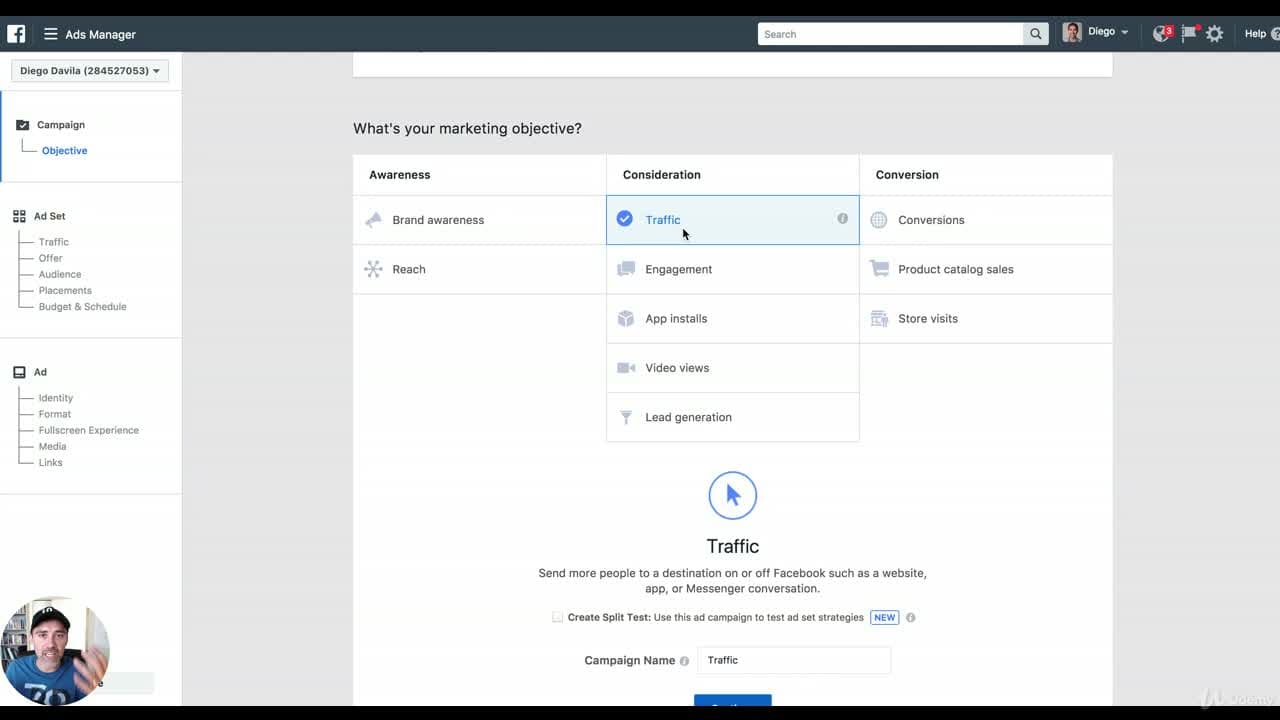Open the Diego Davila account dropdown
The height and width of the screenshot is (720, 1280).
point(90,71)
